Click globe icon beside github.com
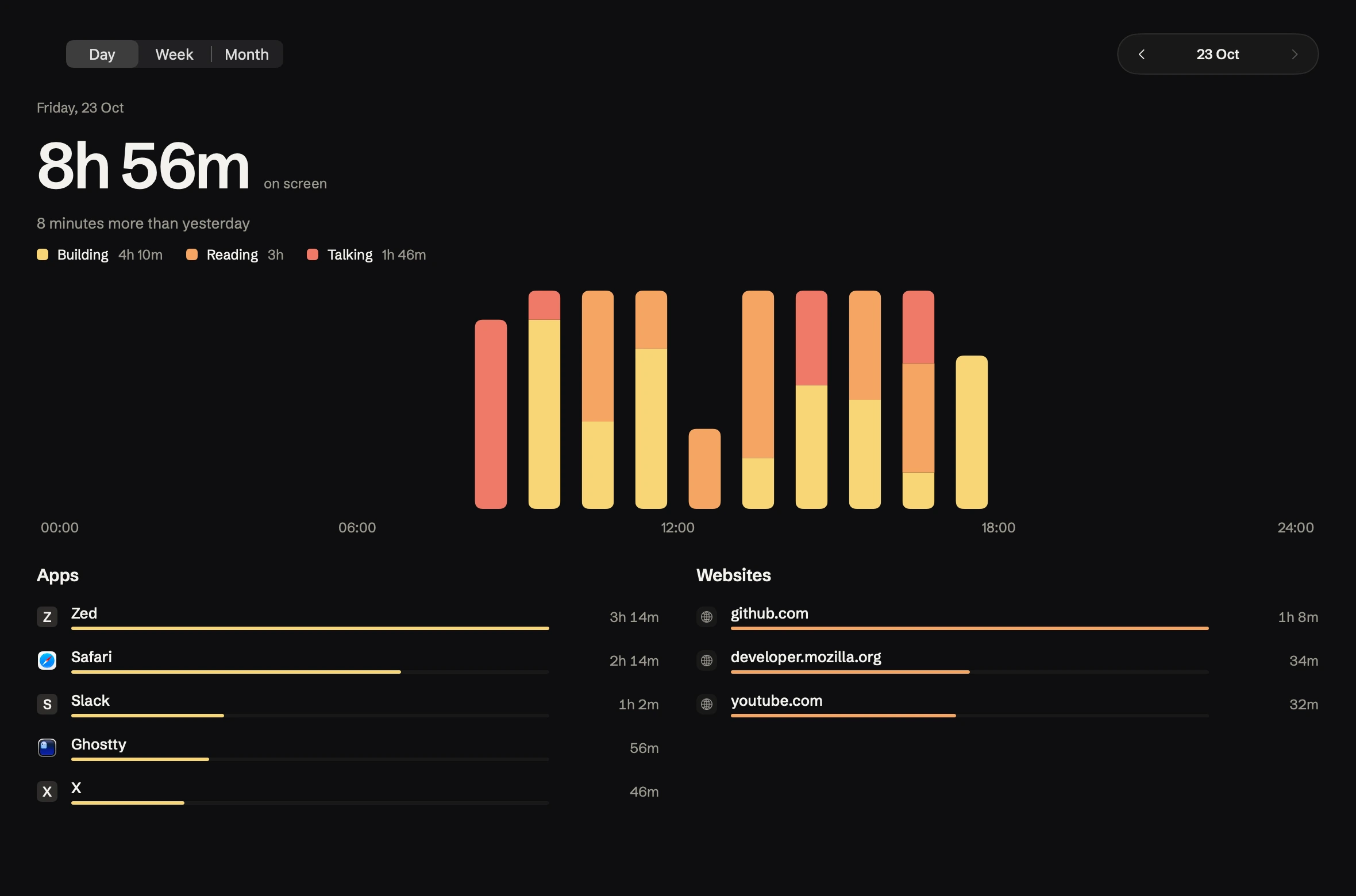 [707, 617]
